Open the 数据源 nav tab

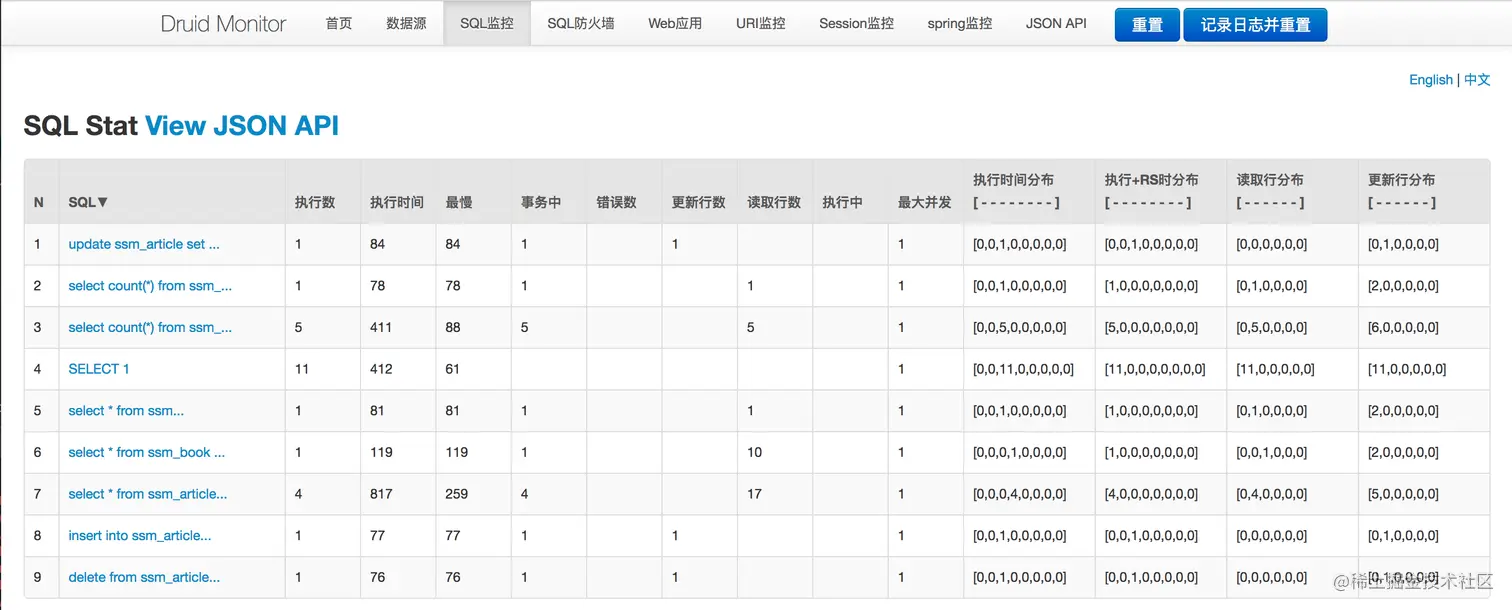(x=406, y=23)
